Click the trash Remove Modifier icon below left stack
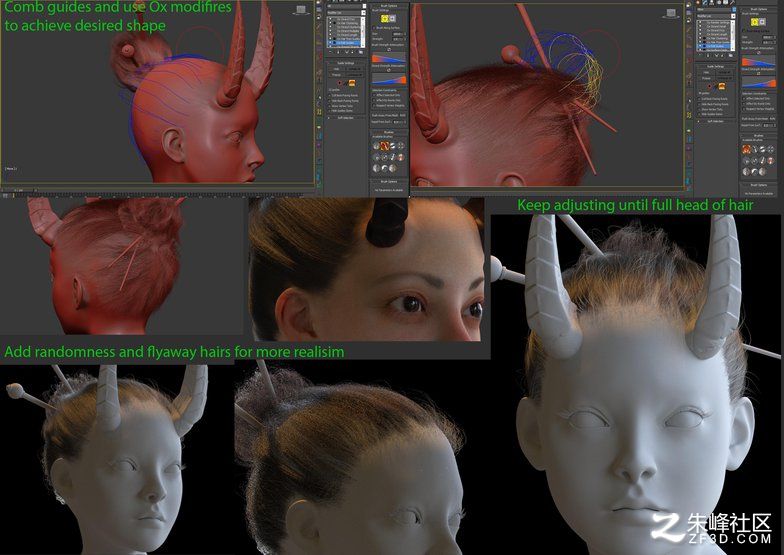Viewport: 784px width, 555px height. click(x=352, y=52)
